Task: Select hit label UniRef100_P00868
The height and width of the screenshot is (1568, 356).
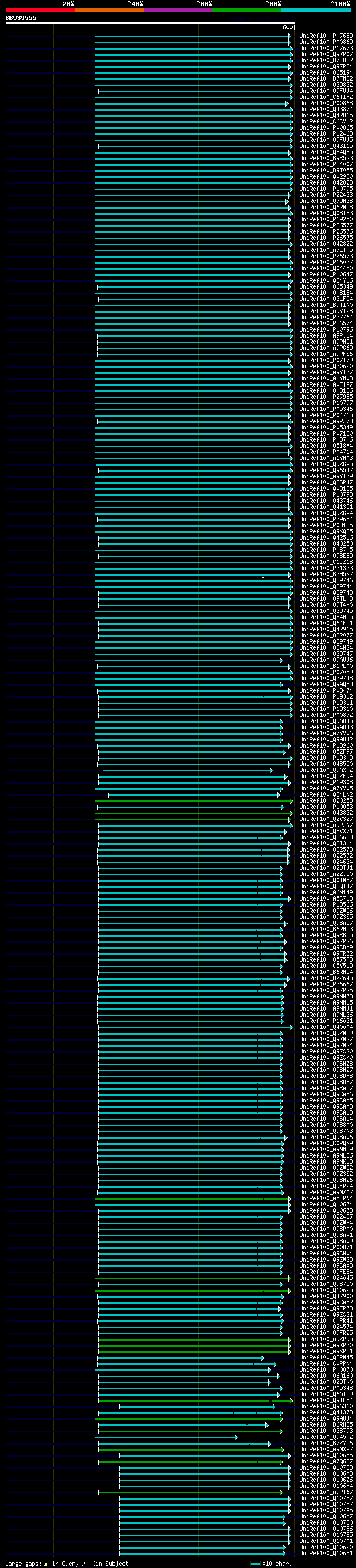Action: (325, 103)
